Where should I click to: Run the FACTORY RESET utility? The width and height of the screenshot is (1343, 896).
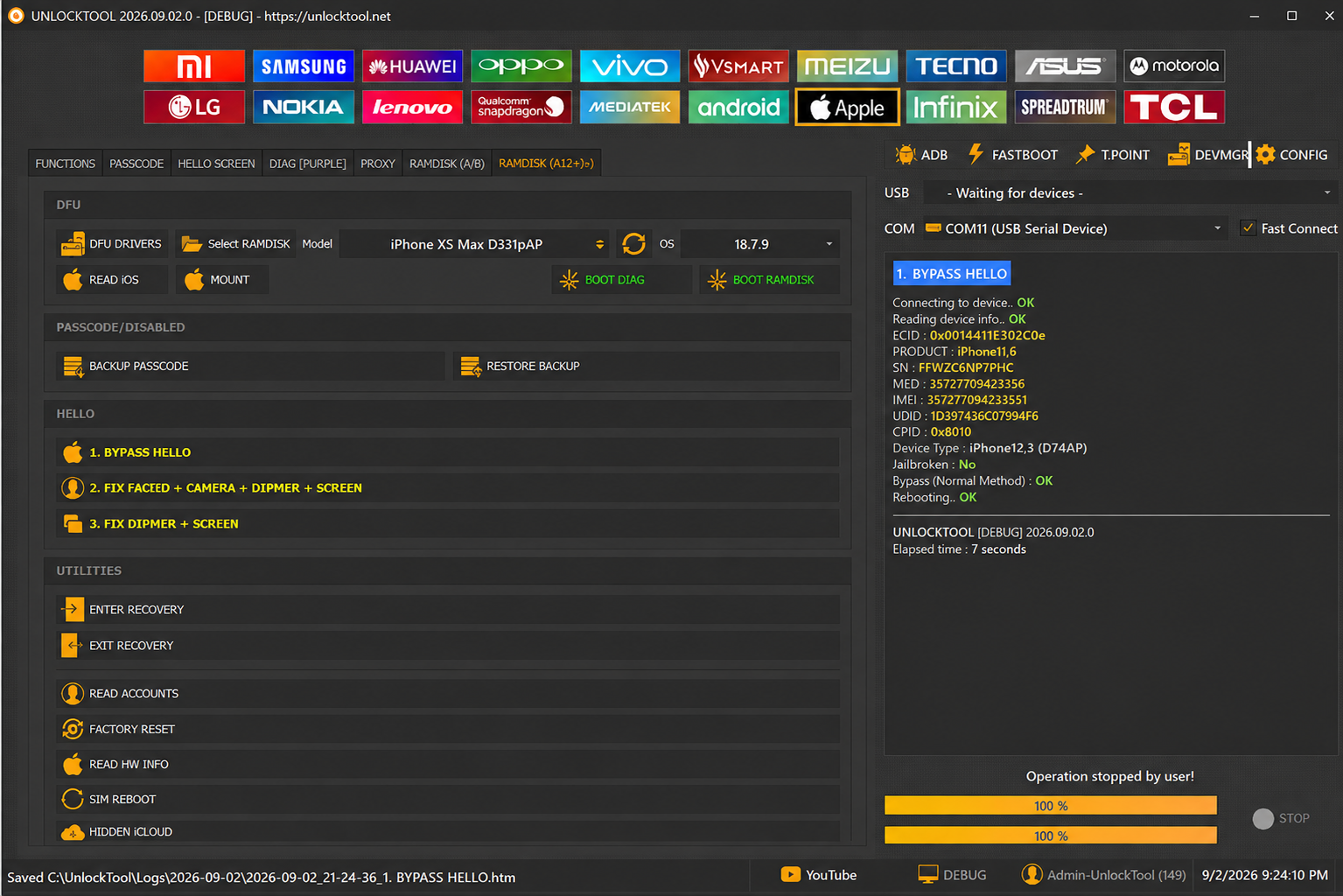pyautogui.click(x=448, y=729)
